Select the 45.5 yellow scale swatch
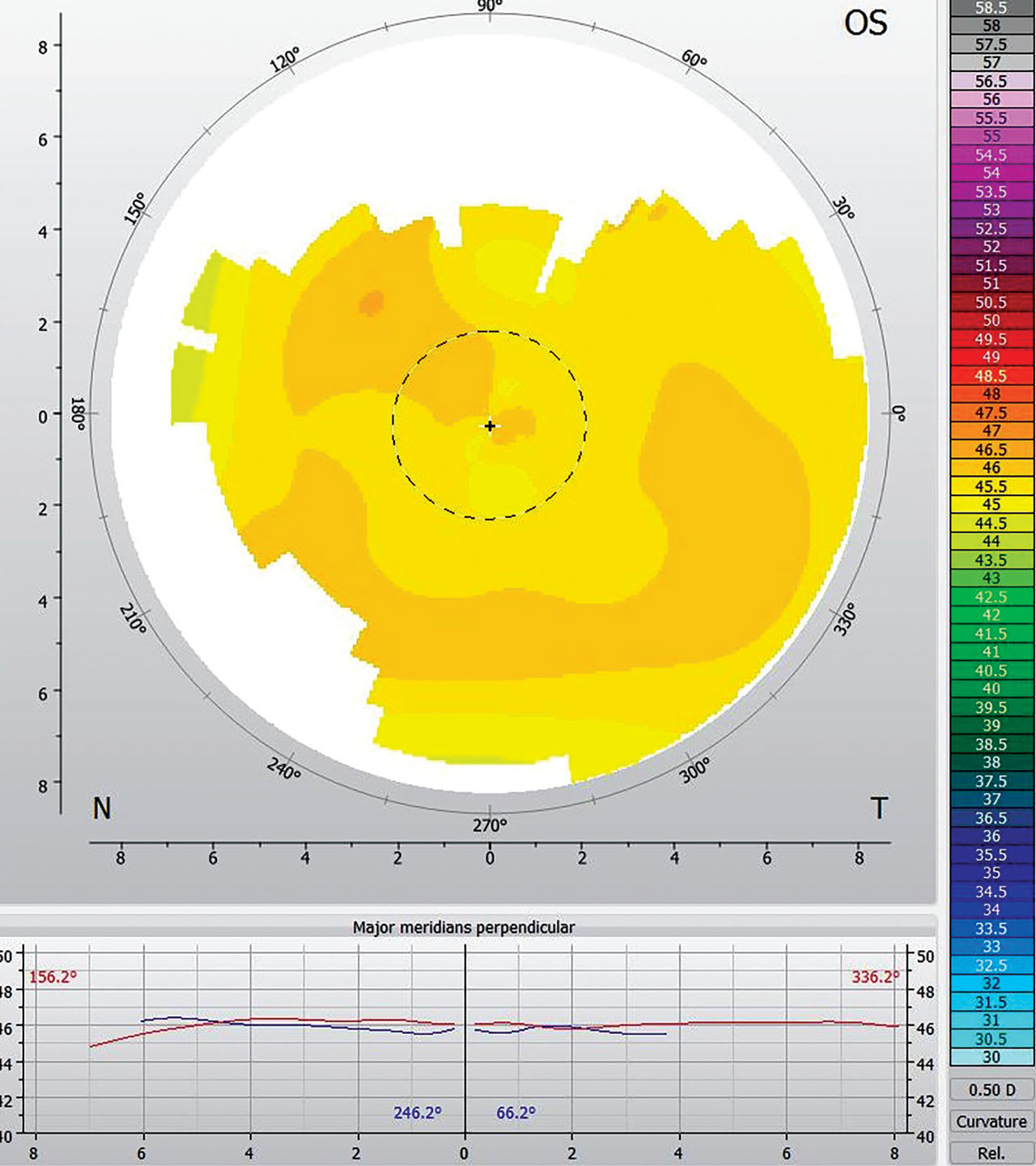 point(991,486)
